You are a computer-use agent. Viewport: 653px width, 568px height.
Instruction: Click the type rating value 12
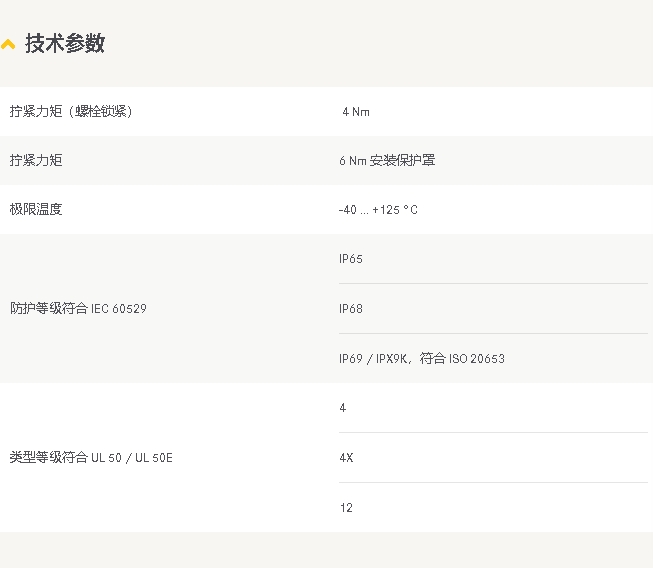click(346, 508)
